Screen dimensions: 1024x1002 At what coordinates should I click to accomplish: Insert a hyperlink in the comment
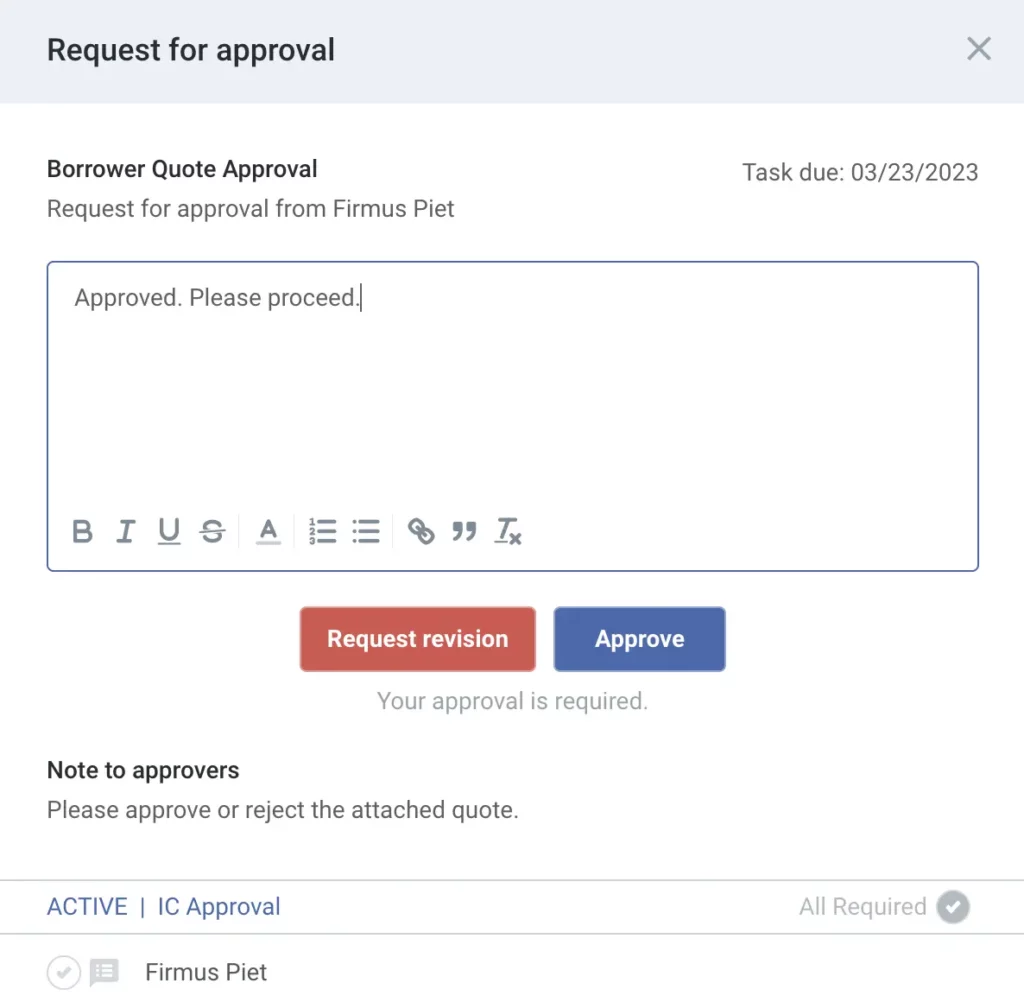click(421, 531)
